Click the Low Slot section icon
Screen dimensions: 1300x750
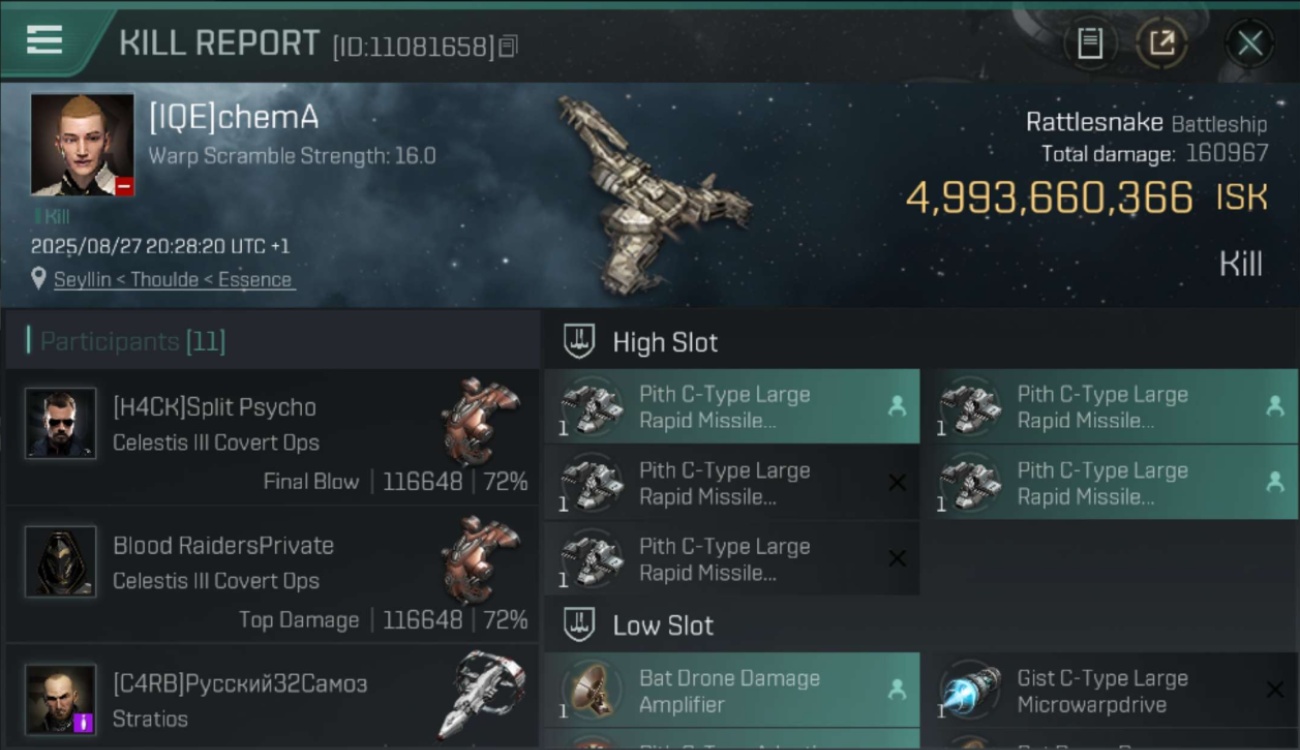tap(579, 625)
